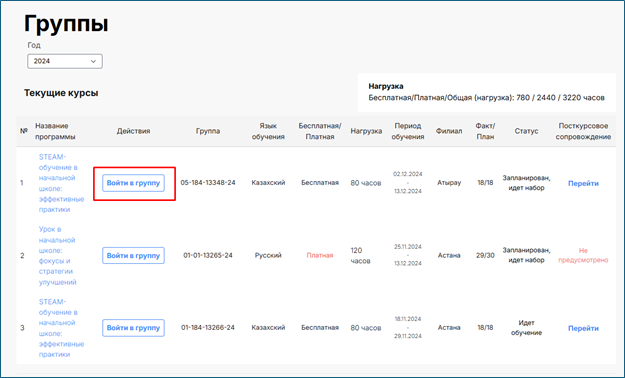The image size is (625, 378).
Task: Click the 'Не предусмотрено' text in row 2
Action: (583, 255)
